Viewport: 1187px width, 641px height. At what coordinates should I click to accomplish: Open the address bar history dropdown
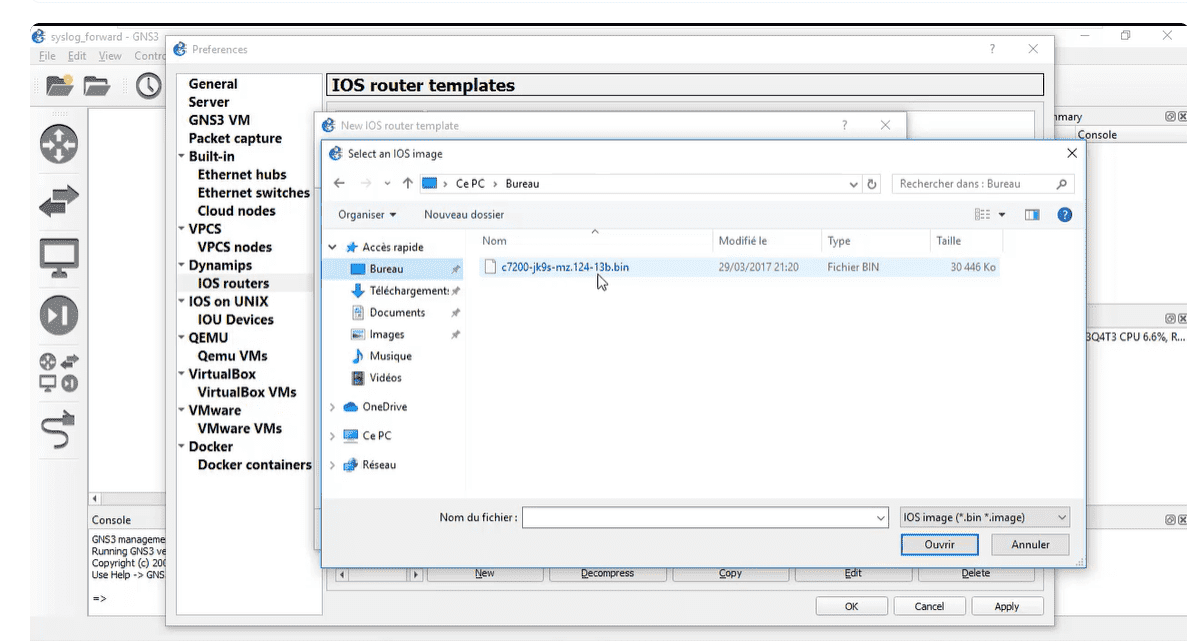[853, 184]
